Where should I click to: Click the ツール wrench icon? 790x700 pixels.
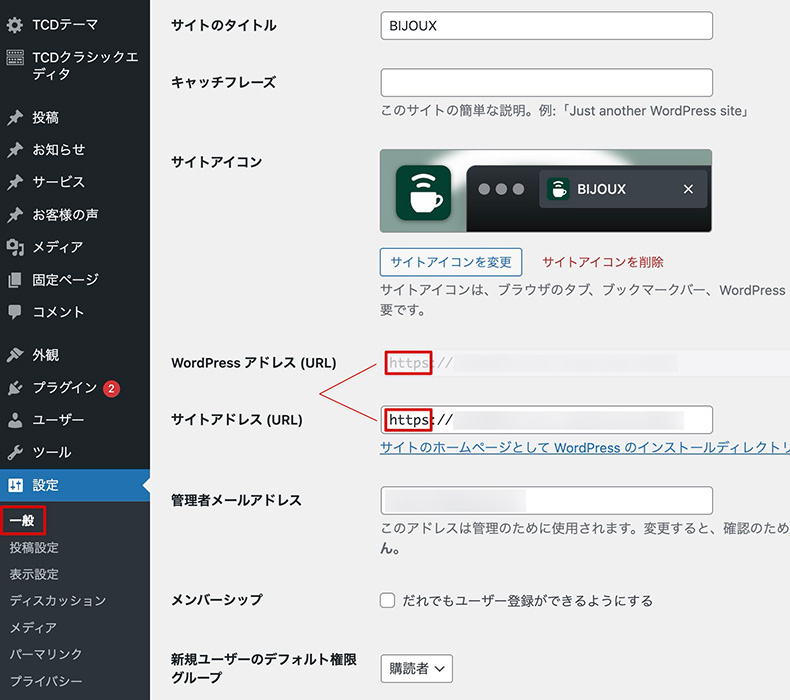click(15, 452)
